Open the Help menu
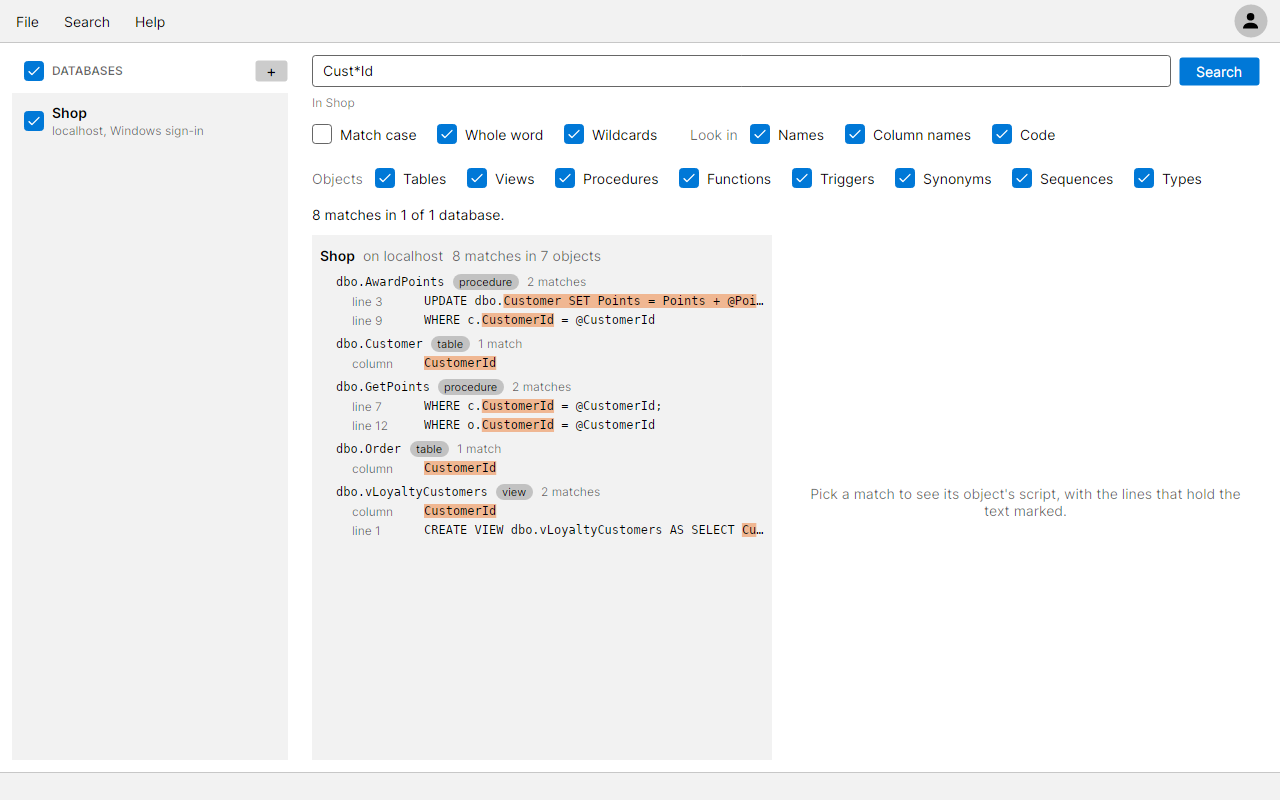 [150, 22]
